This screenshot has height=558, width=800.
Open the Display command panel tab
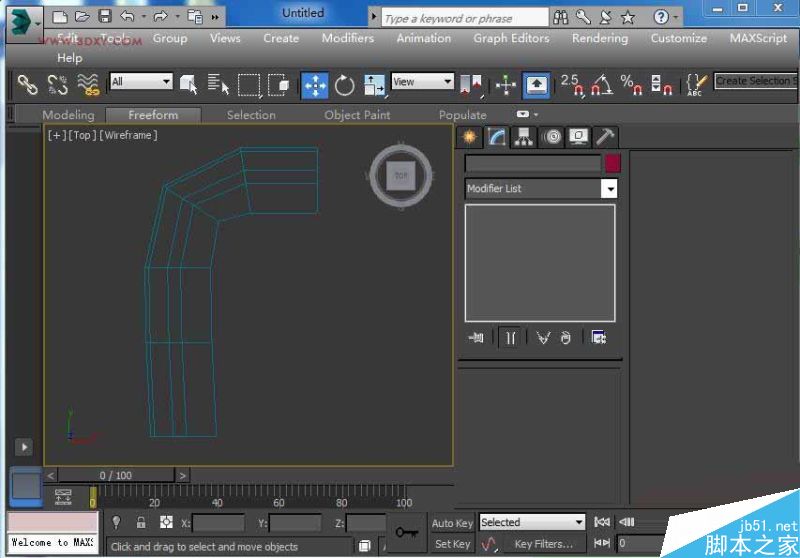579,137
